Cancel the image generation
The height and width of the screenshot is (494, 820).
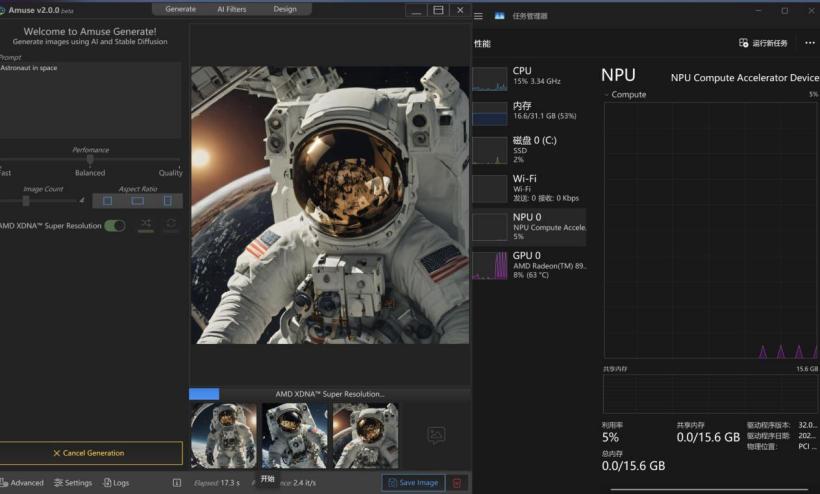[90, 453]
